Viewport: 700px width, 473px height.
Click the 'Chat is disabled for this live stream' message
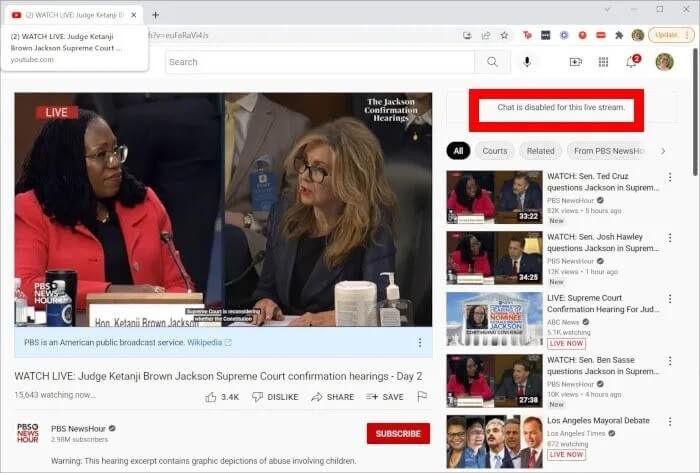[561, 107]
